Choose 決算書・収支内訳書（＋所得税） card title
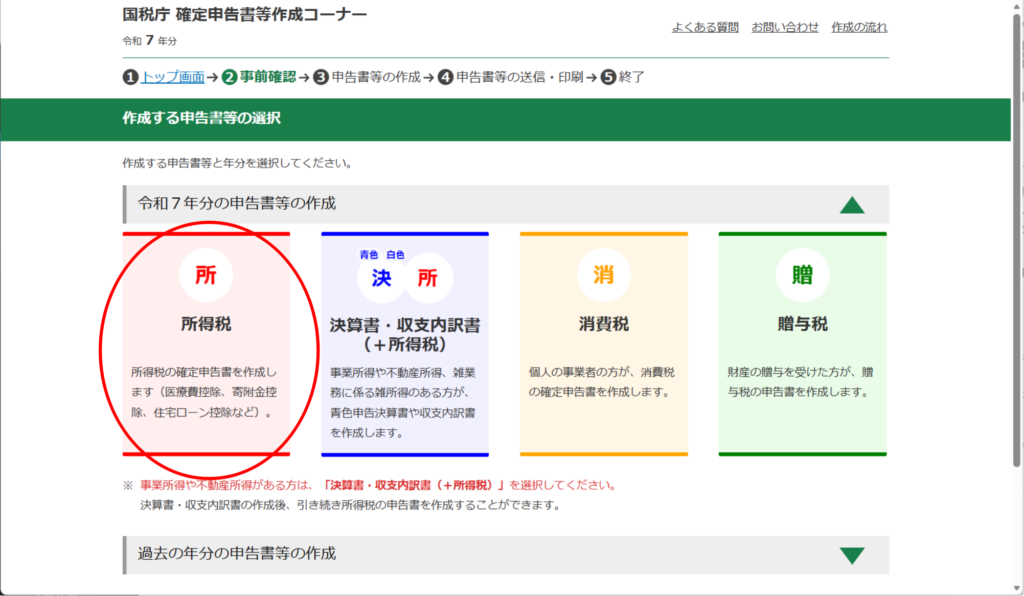This screenshot has height=596, width=1024. pos(404,335)
